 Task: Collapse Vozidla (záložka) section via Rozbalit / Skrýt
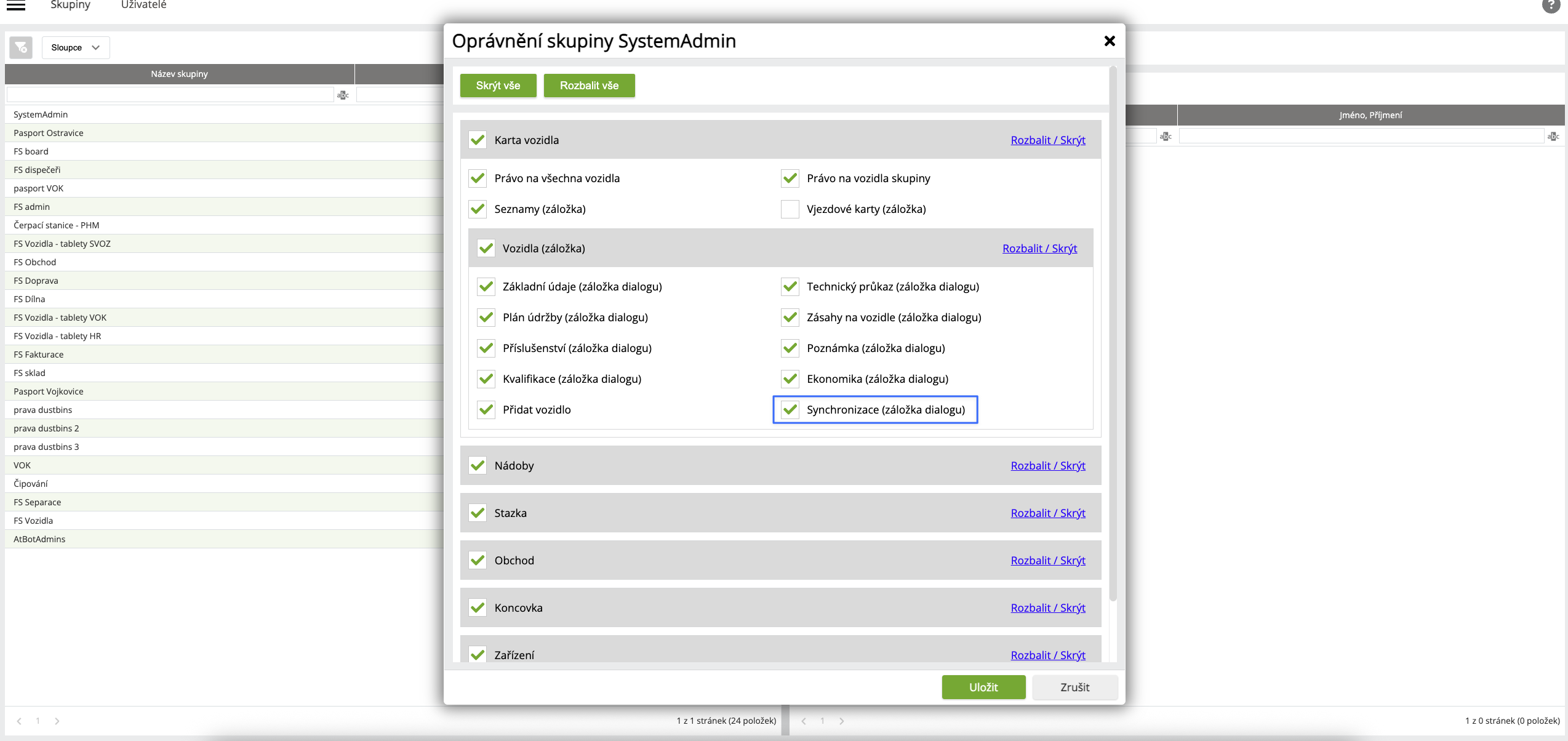click(1039, 249)
